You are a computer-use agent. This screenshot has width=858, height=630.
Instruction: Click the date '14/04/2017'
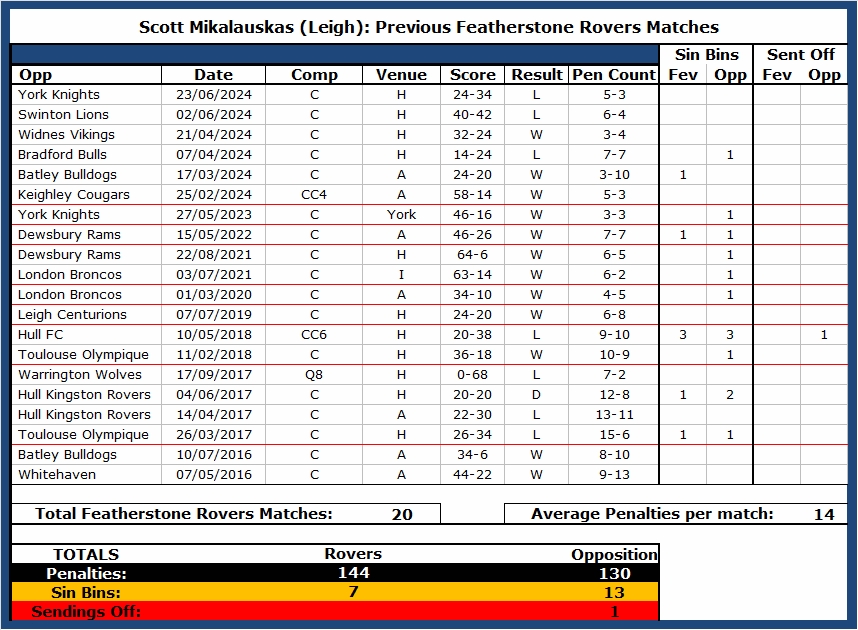pyautogui.click(x=213, y=415)
